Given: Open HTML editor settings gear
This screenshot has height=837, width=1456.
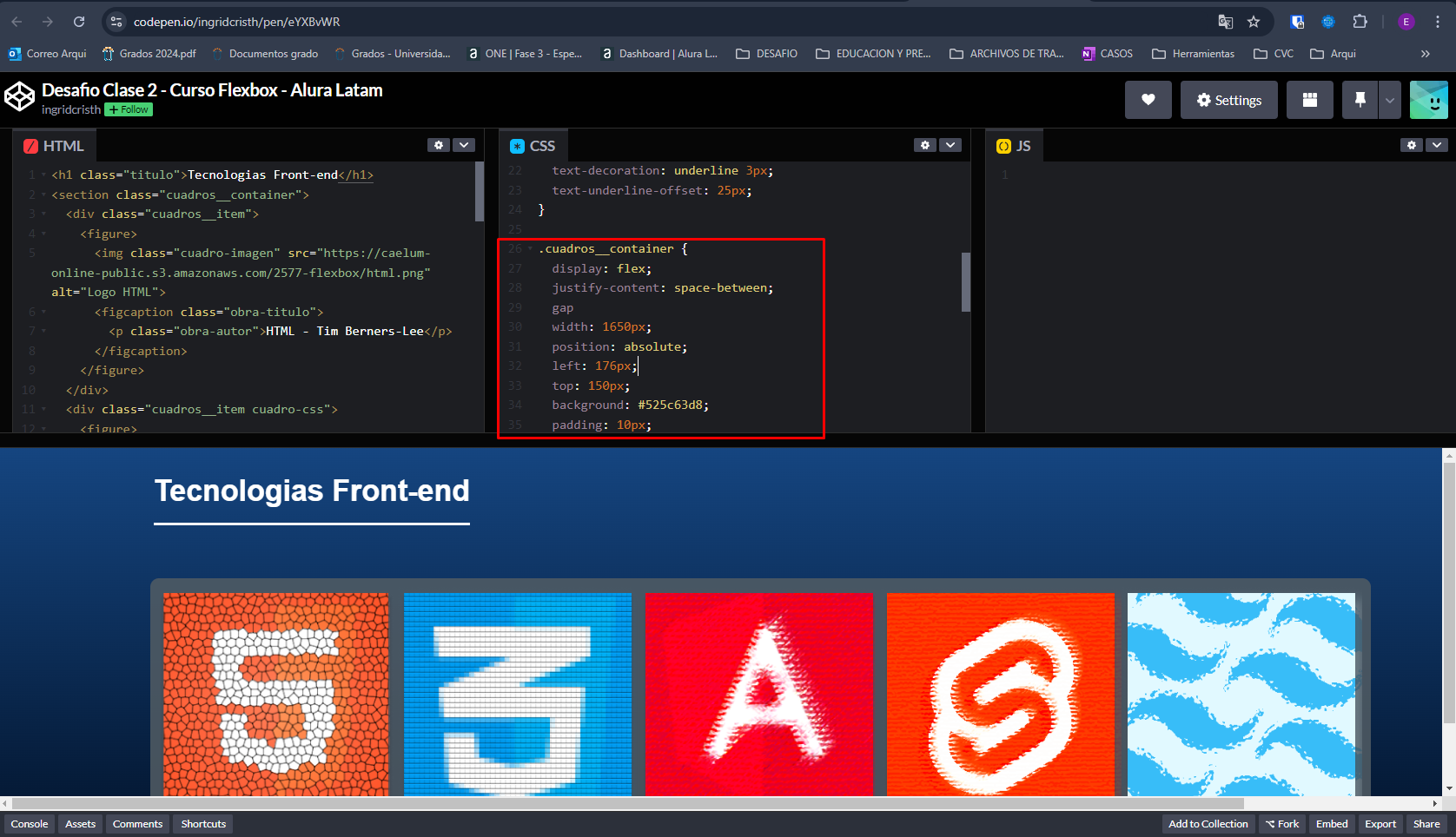Looking at the screenshot, I should [439, 145].
